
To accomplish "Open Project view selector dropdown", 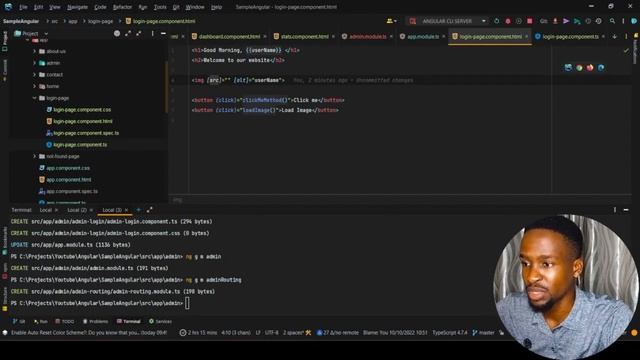I will tap(32, 33).
